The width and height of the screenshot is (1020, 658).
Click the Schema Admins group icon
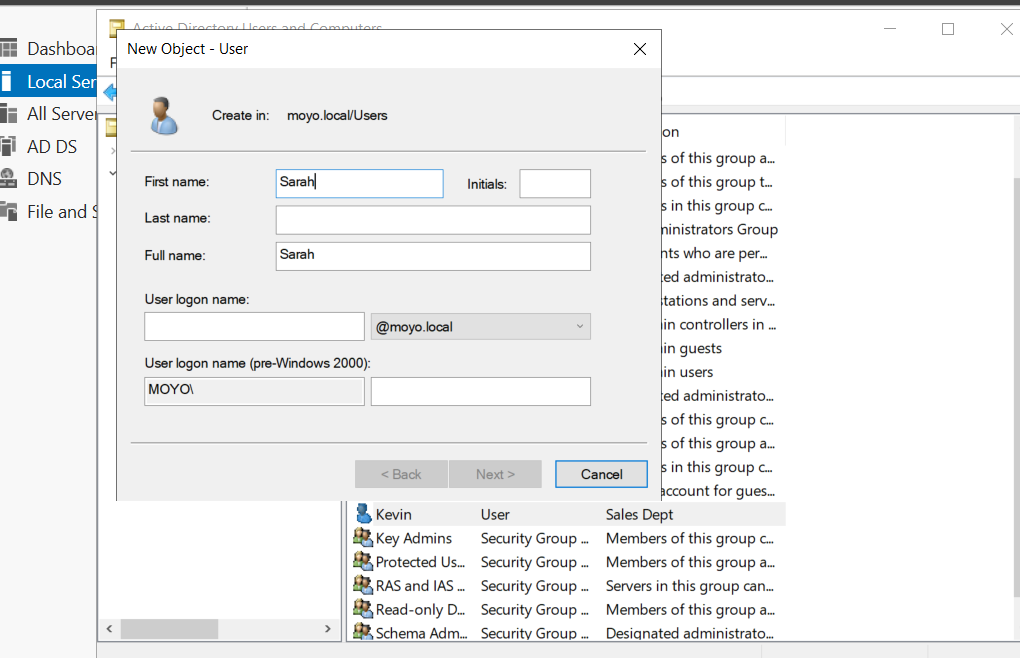coord(363,633)
